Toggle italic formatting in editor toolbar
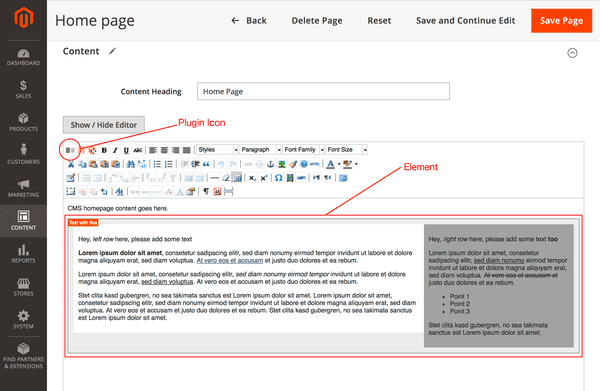The image size is (600, 391). tap(115, 150)
